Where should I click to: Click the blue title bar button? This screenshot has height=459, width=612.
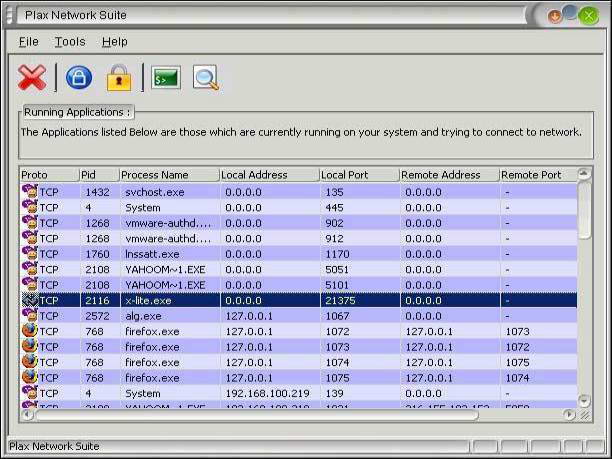point(570,12)
